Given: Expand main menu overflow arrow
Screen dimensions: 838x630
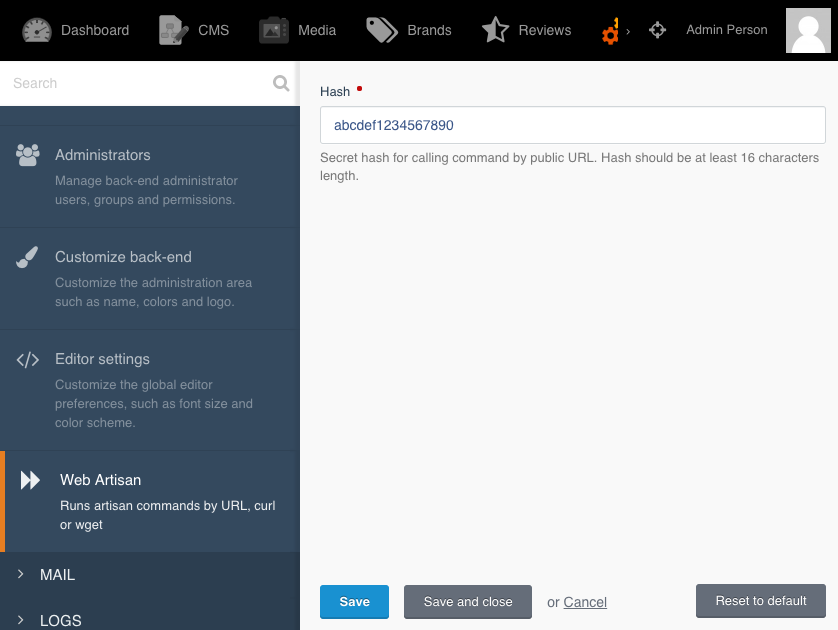Looking at the screenshot, I should (628, 31).
